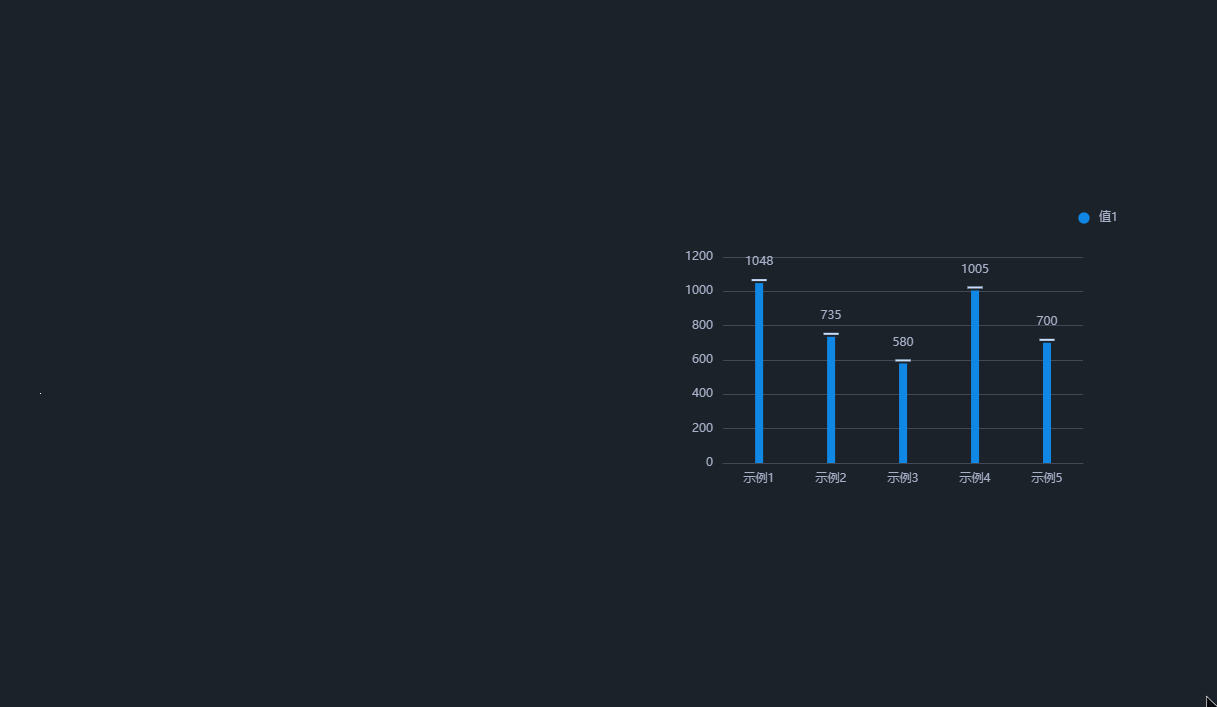Click the 735 value label
Viewport: 1217px width, 707px height.
click(x=831, y=315)
